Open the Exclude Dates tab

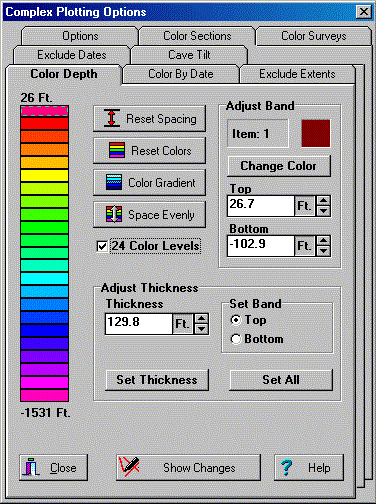click(x=72, y=55)
